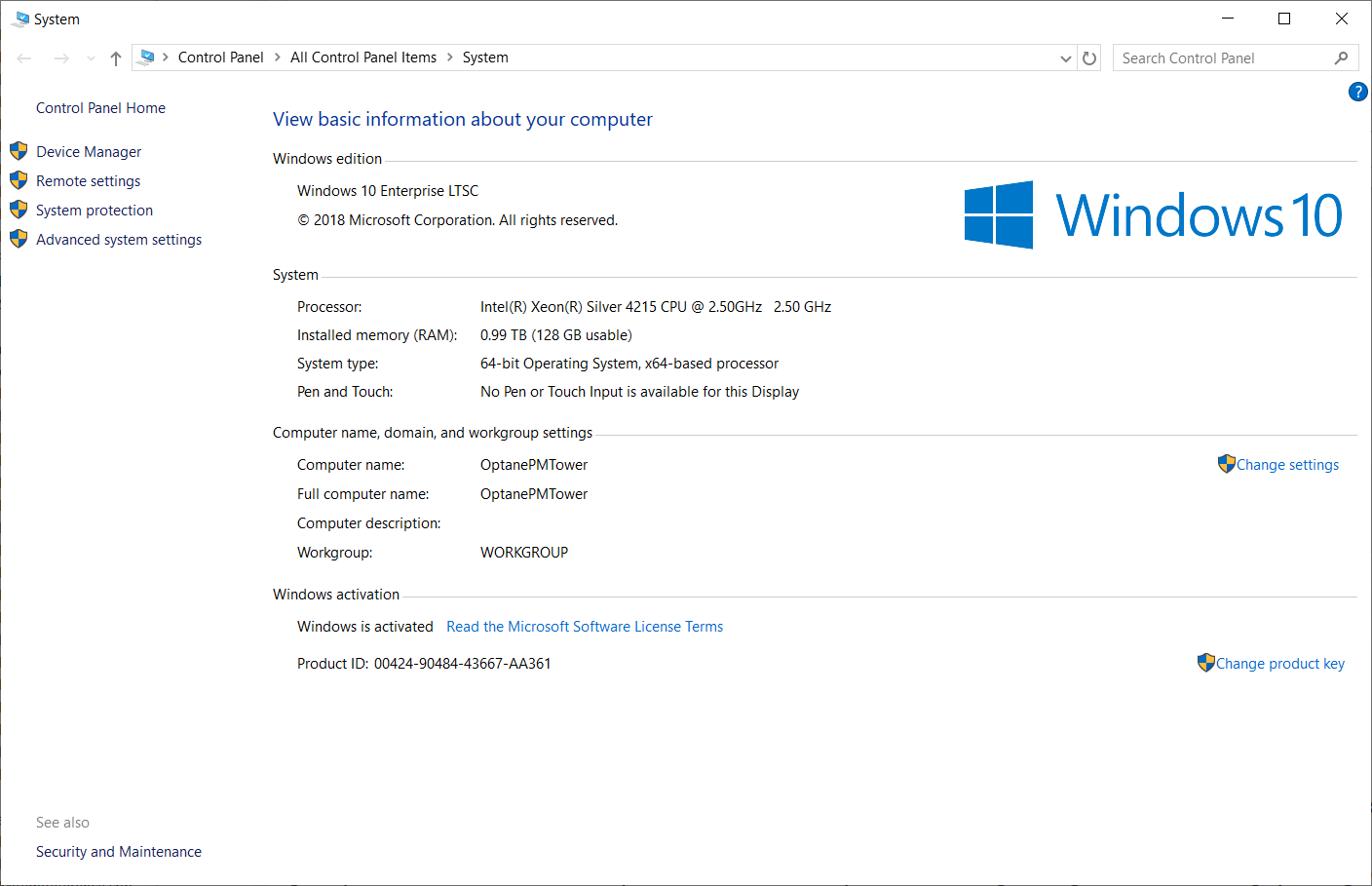The width and height of the screenshot is (1372, 886).
Task: Click the shield icon beside Change product key
Action: (1205, 663)
